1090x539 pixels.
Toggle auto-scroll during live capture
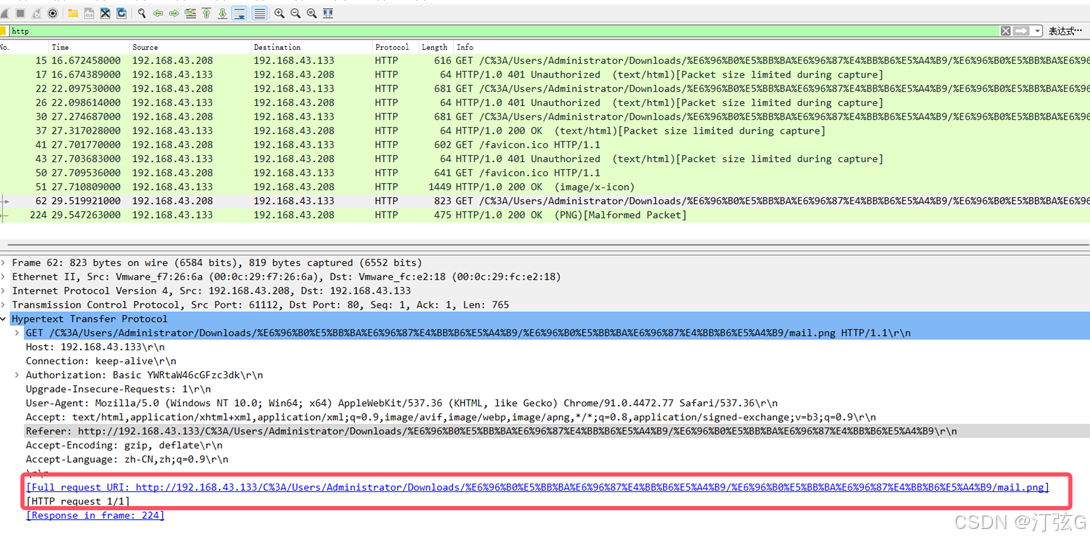point(240,13)
